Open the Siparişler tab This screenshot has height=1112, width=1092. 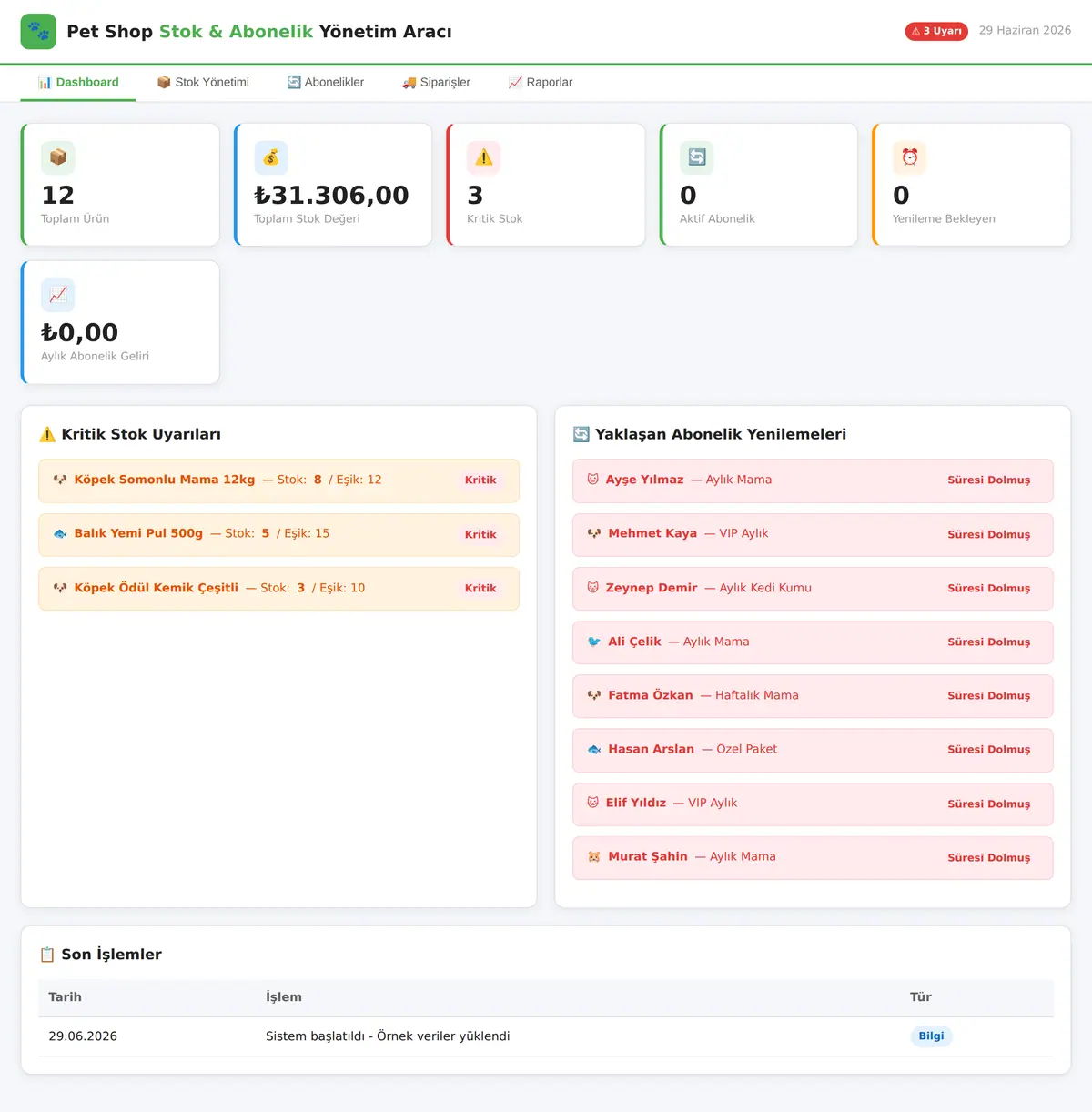(437, 82)
